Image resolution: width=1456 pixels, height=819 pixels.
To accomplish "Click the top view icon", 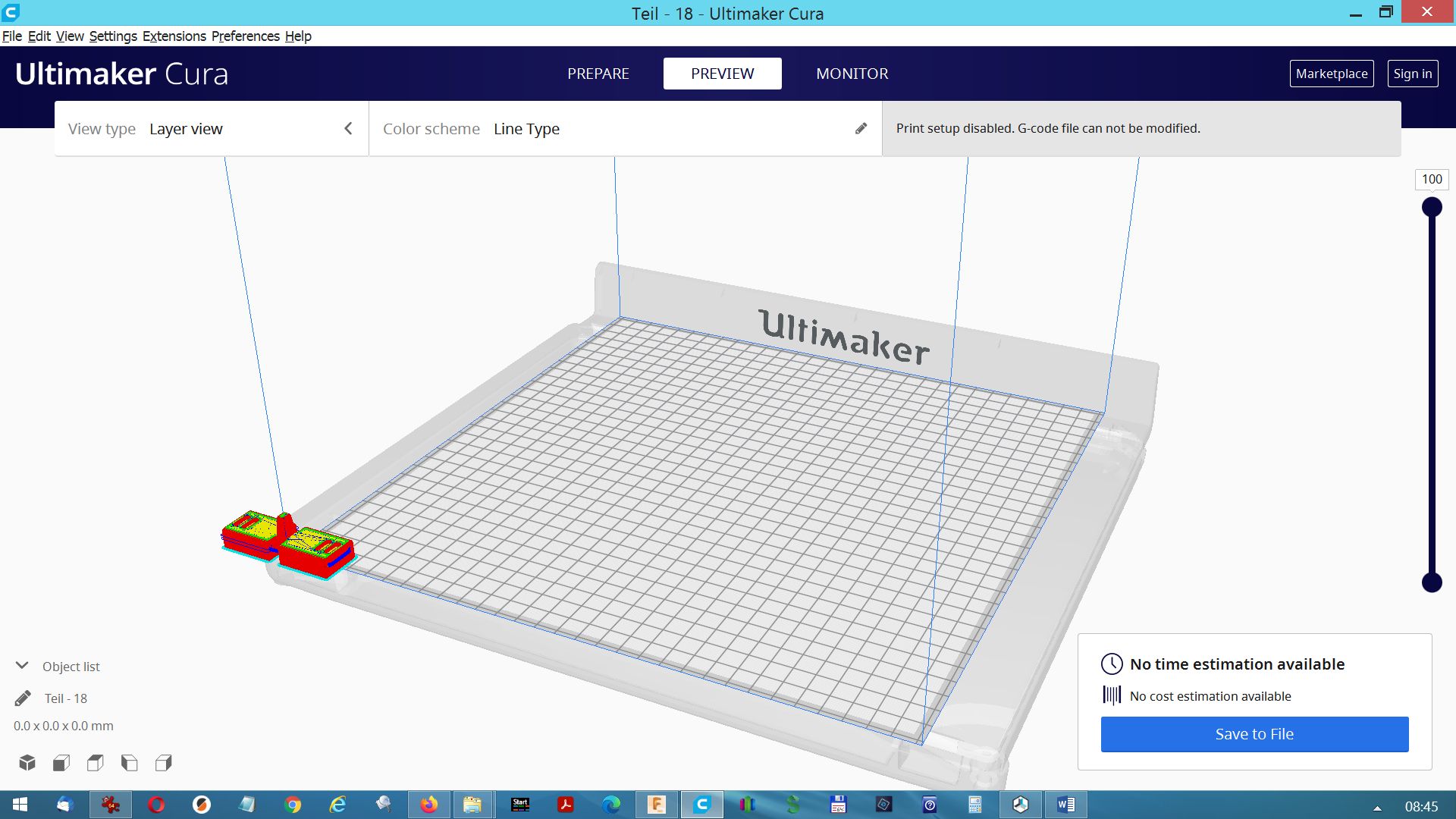I will pos(95,763).
